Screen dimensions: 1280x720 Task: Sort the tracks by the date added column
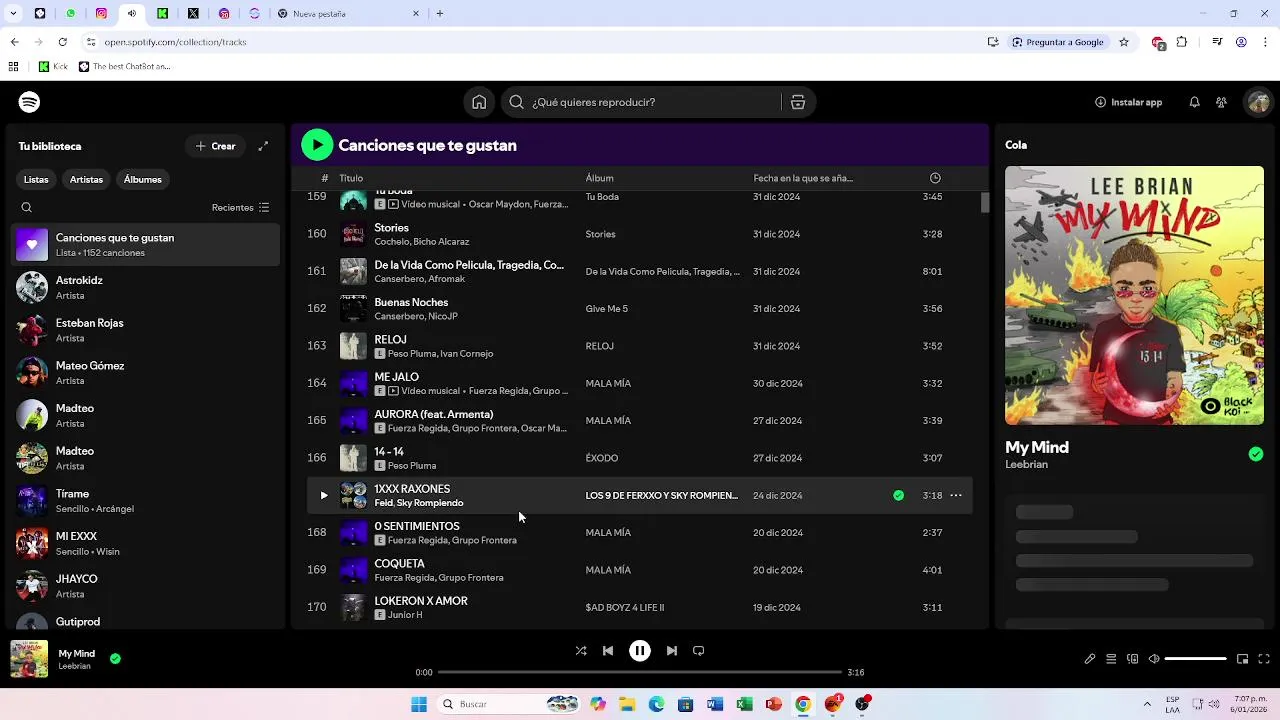click(803, 178)
